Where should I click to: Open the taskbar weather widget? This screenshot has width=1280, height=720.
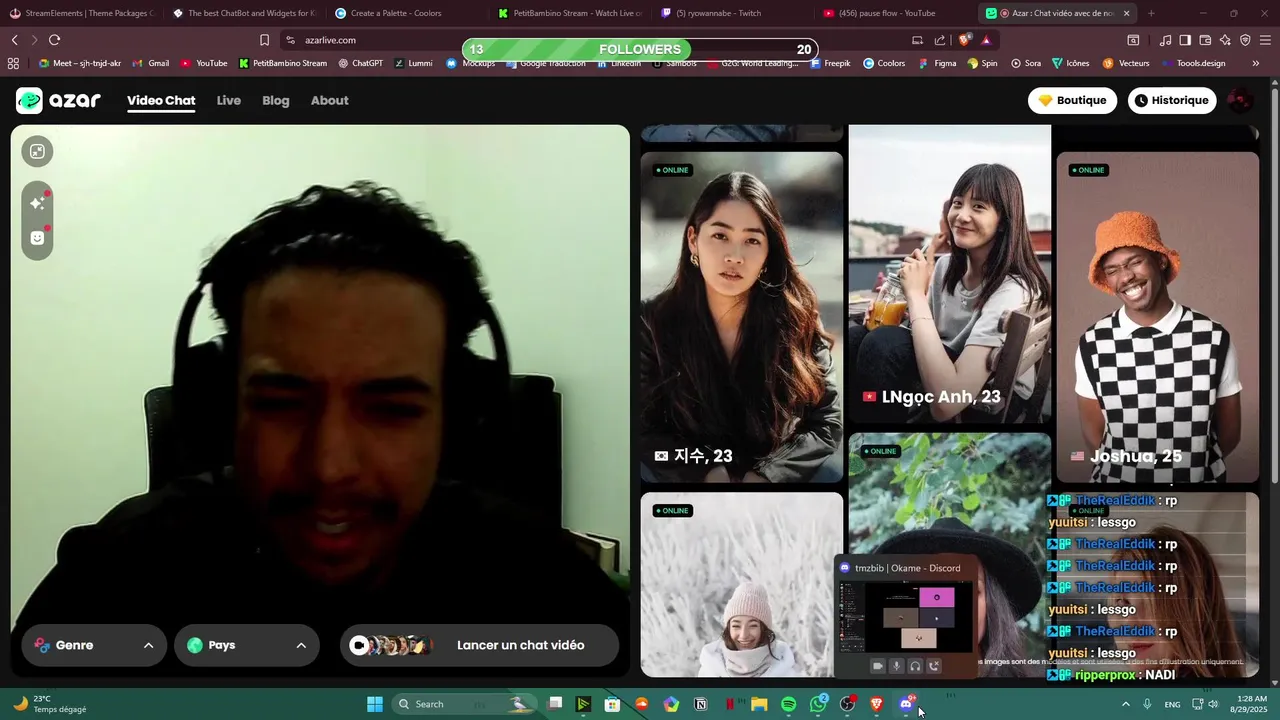[50, 704]
